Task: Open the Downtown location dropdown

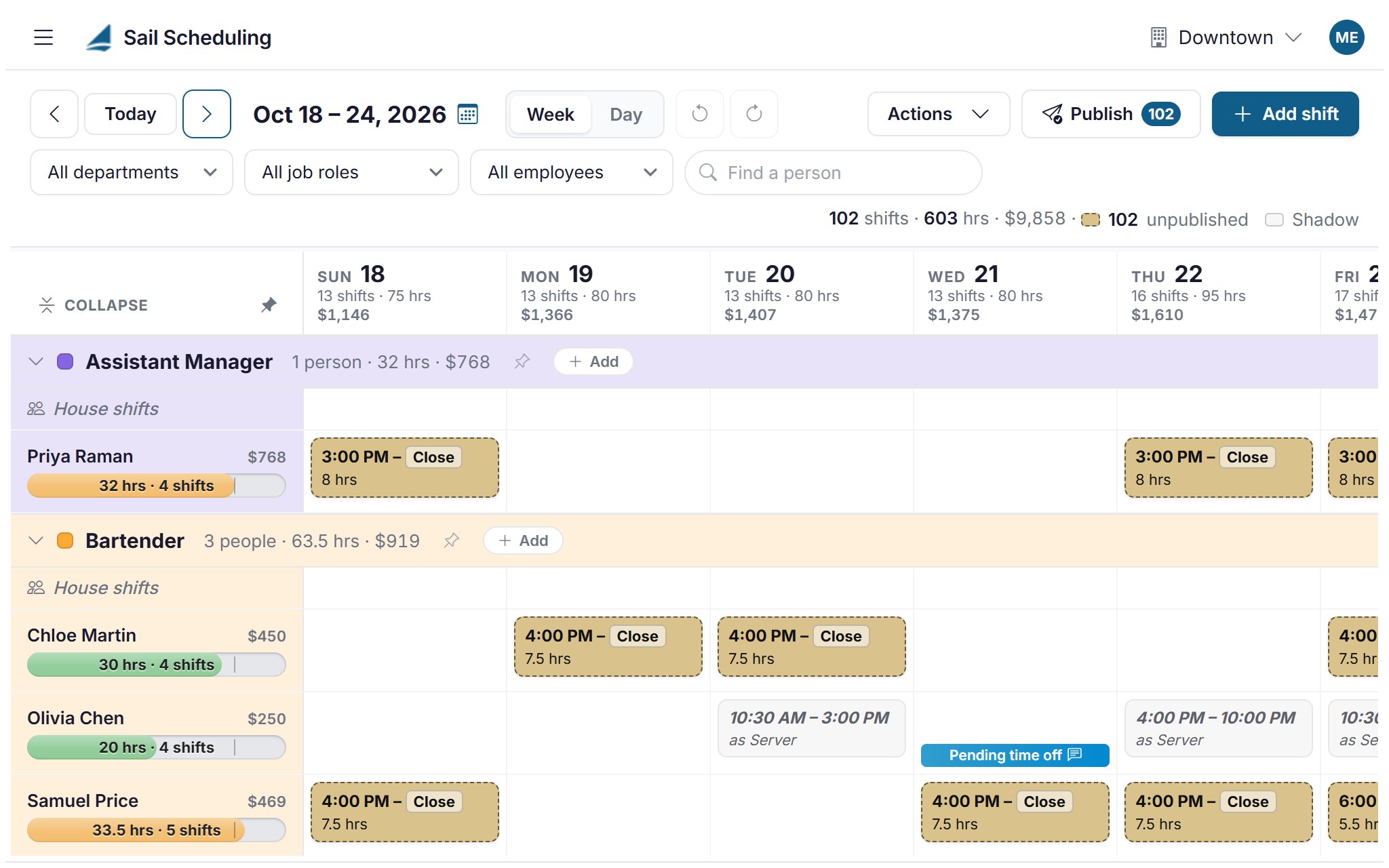Action: pos(1226,37)
